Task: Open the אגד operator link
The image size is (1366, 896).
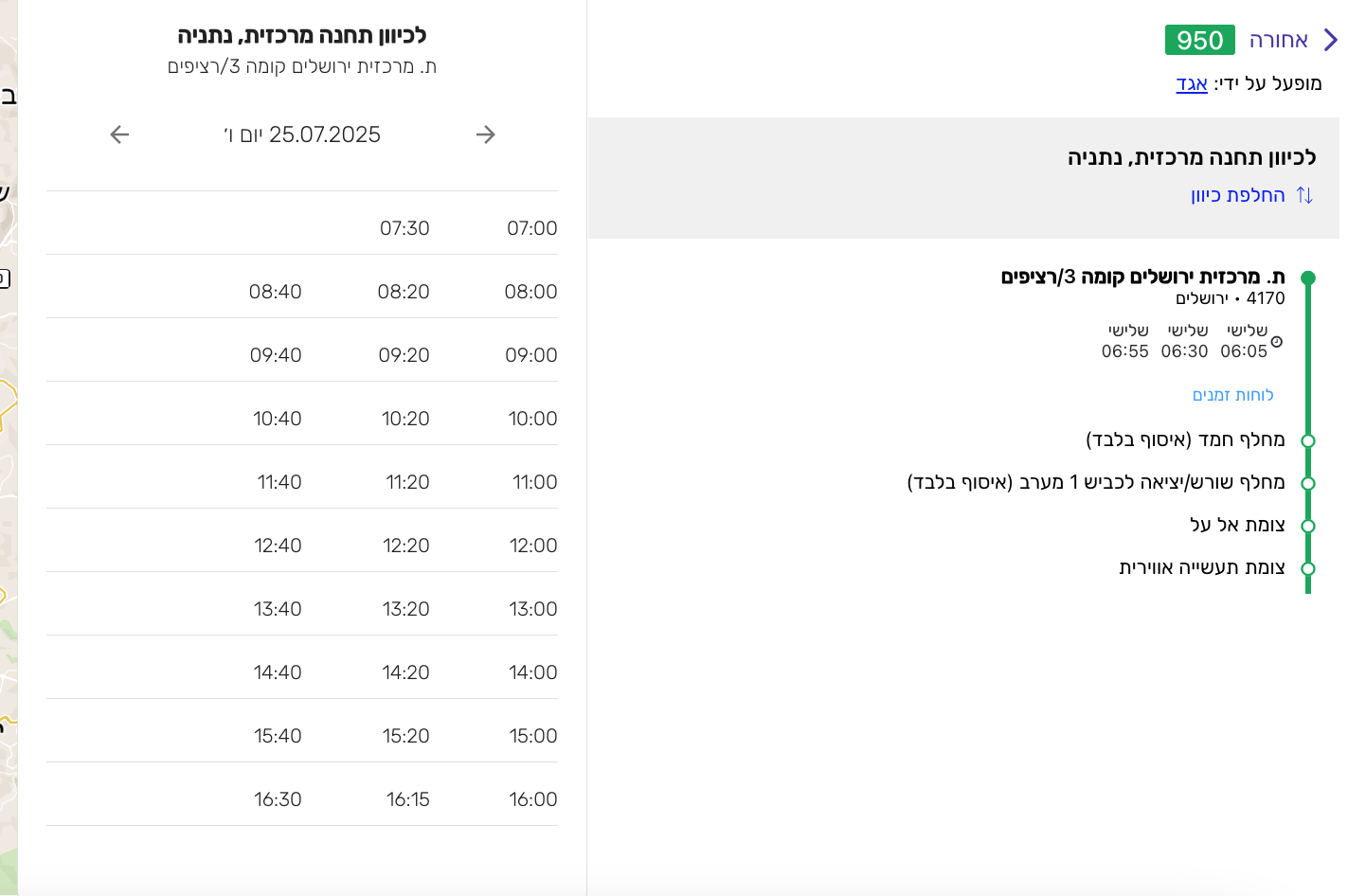Action: pos(1191,83)
